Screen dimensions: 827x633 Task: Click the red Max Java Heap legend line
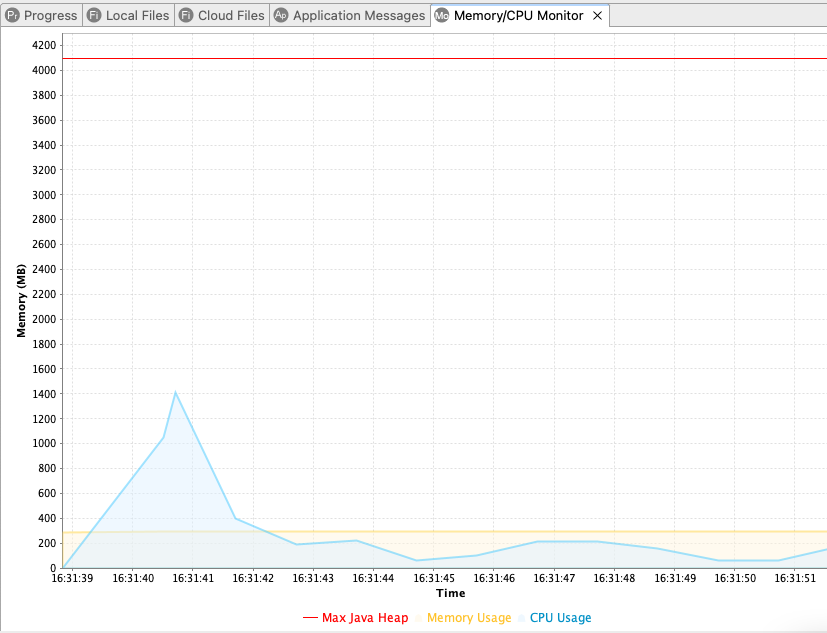(x=310, y=618)
